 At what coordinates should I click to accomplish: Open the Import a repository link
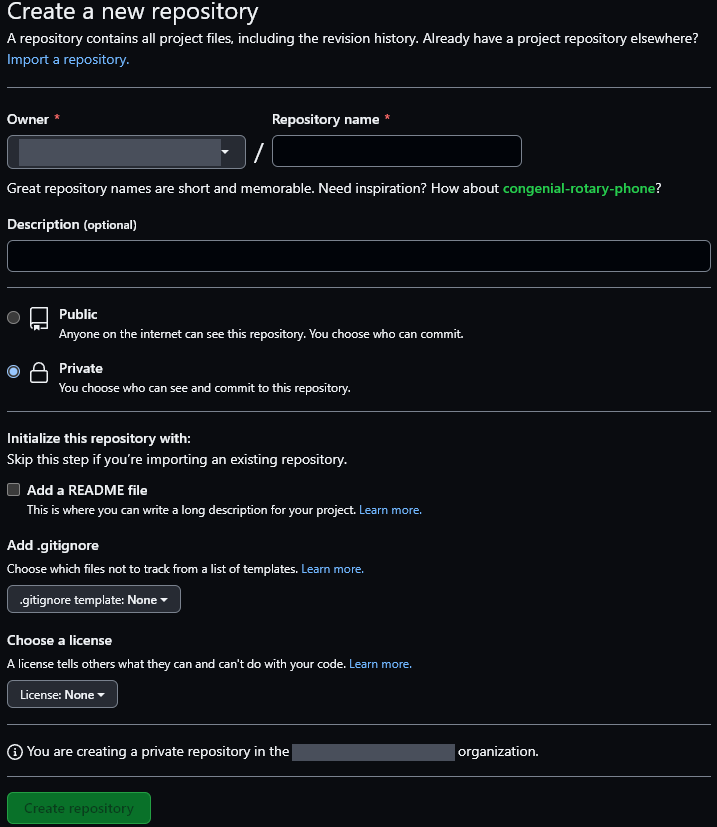pyautogui.click(x=68, y=59)
